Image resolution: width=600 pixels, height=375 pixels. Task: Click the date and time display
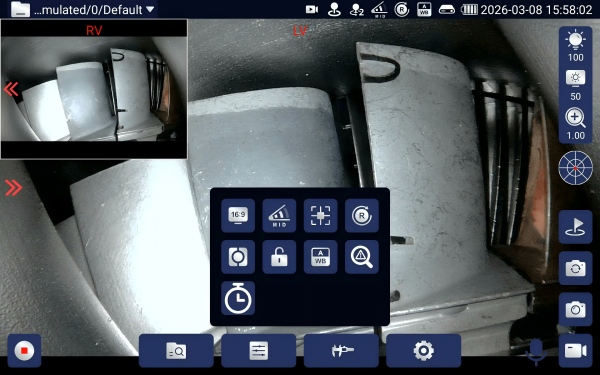tap(536, 10)
